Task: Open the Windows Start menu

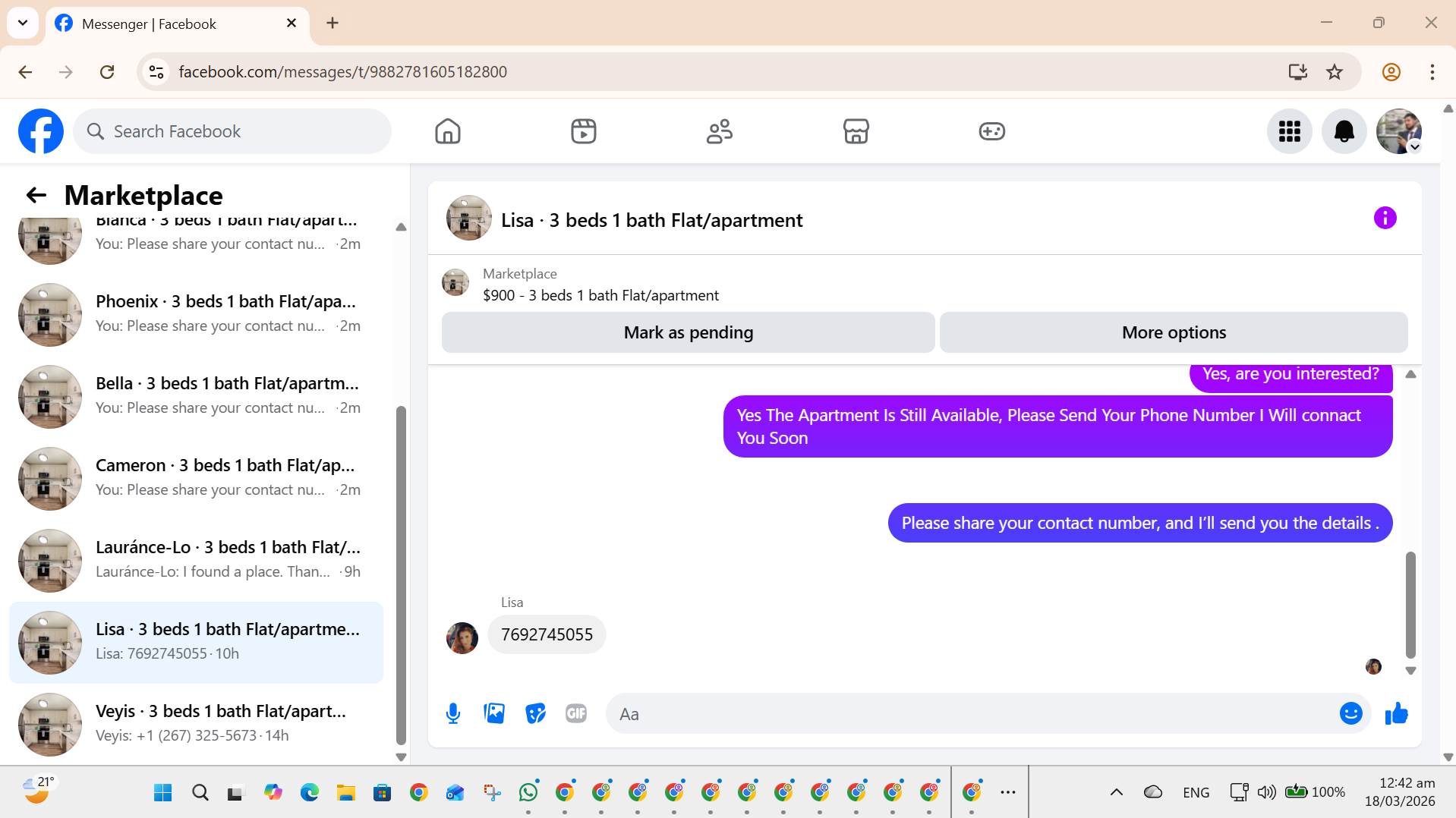Action: (x=162, y=793)
